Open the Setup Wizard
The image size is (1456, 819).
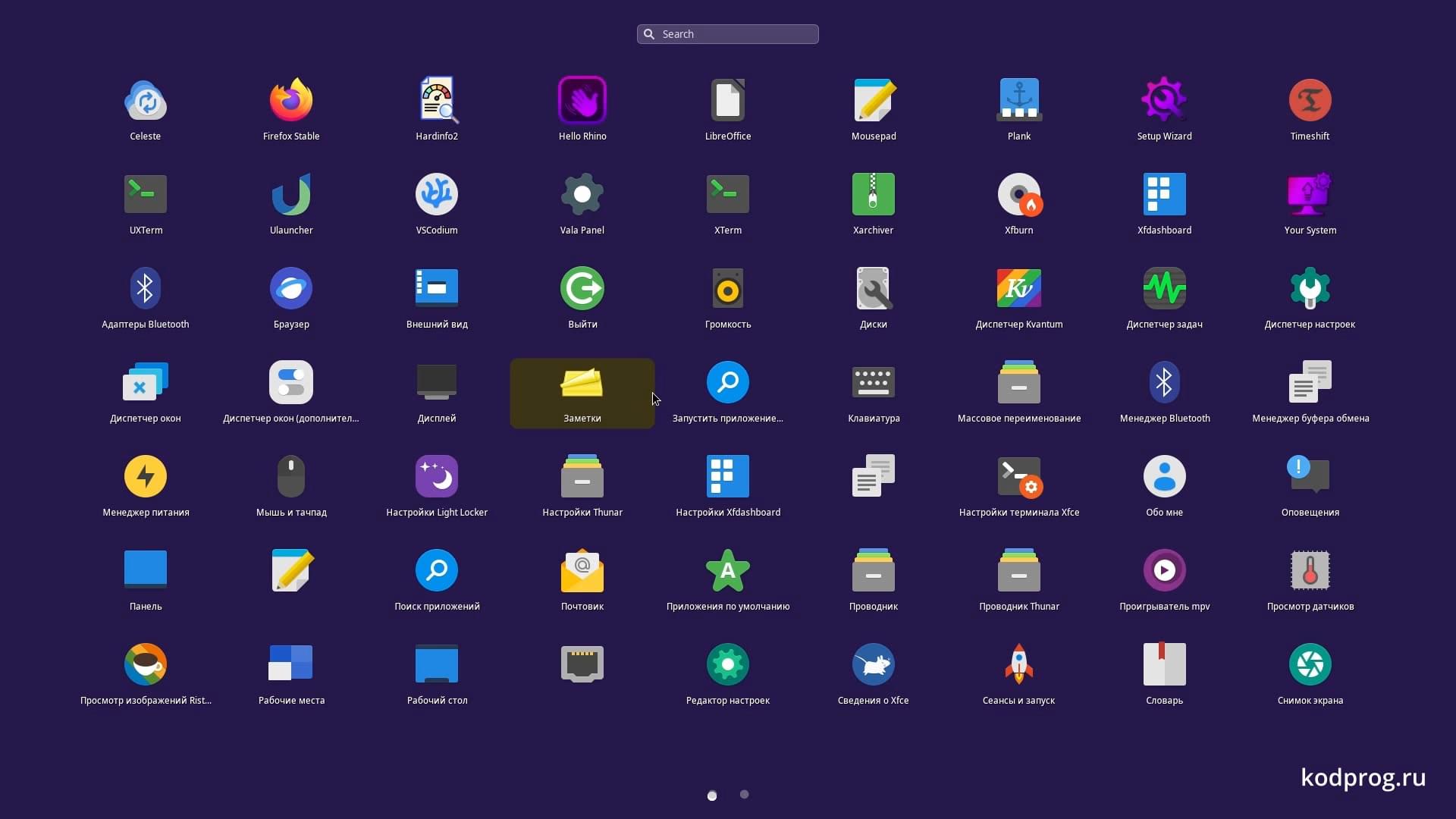point(1165,100)
